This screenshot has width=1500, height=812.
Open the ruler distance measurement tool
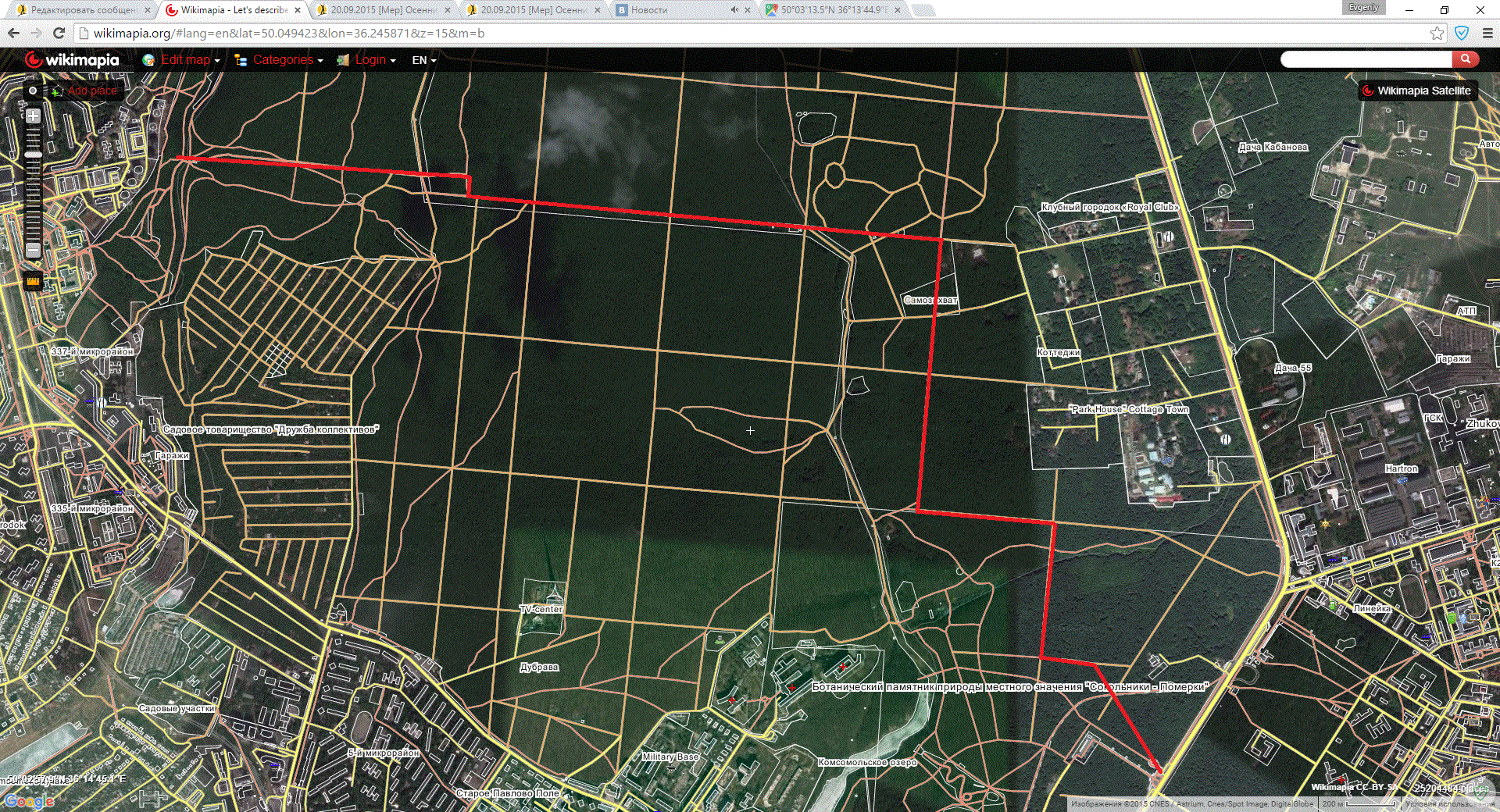click(x=33, y=281)
